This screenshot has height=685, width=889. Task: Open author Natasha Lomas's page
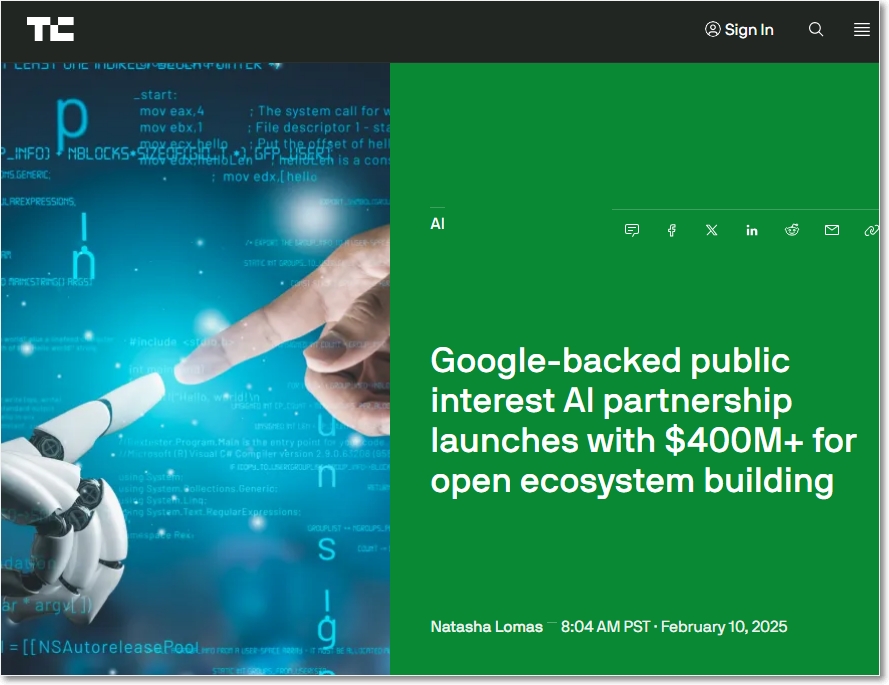coord(486,627)
